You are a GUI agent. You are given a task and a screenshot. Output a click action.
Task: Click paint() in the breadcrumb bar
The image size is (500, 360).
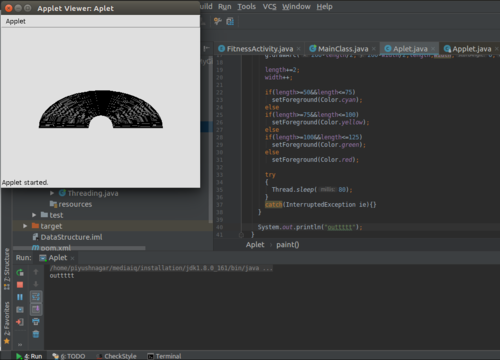[288, 245]
